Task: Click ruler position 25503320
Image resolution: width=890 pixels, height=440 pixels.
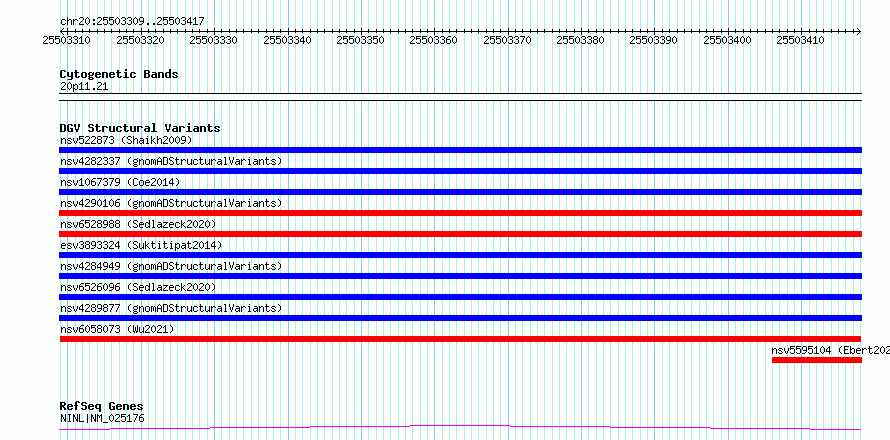Action: point(140,40)
